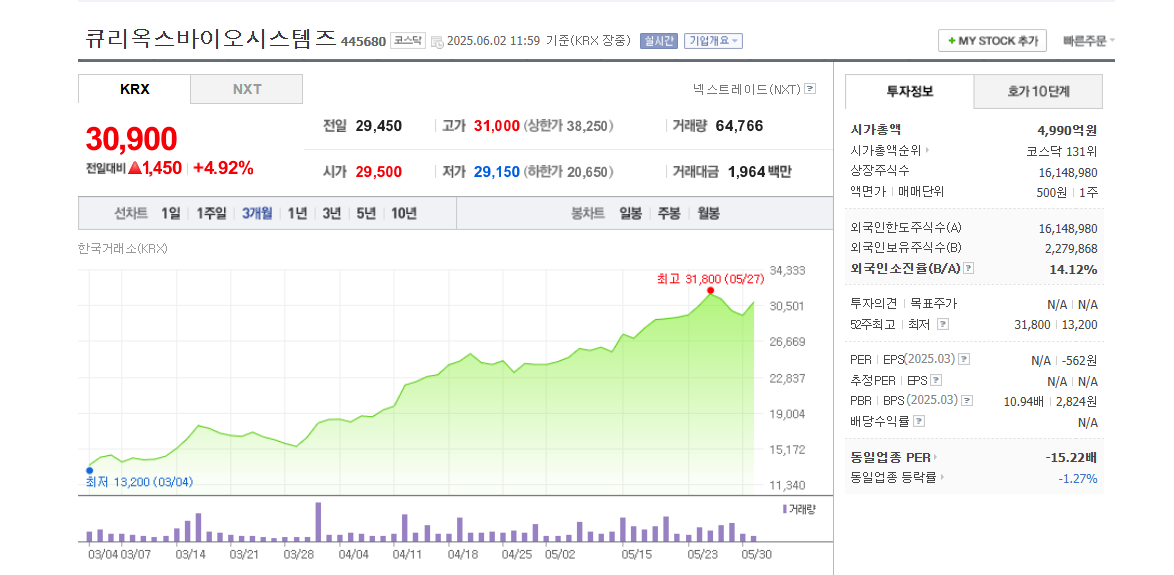Screen dimensions: 1174x575
Task: Select the 3년 line chart period
Action: [332, 213]
